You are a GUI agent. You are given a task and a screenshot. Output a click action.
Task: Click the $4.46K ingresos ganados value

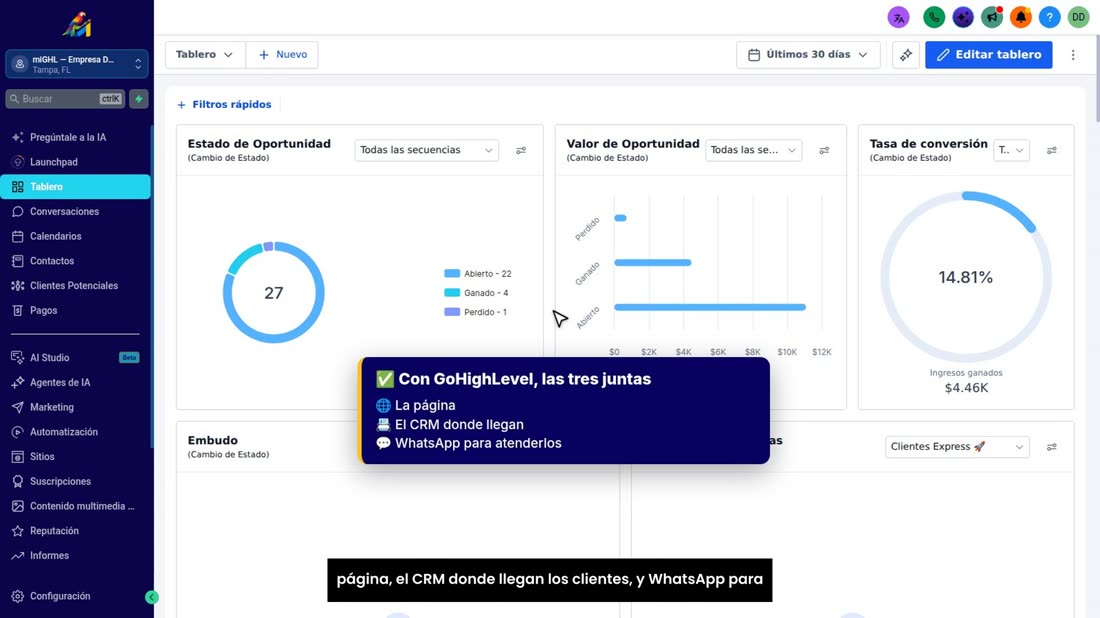[966, 388]
